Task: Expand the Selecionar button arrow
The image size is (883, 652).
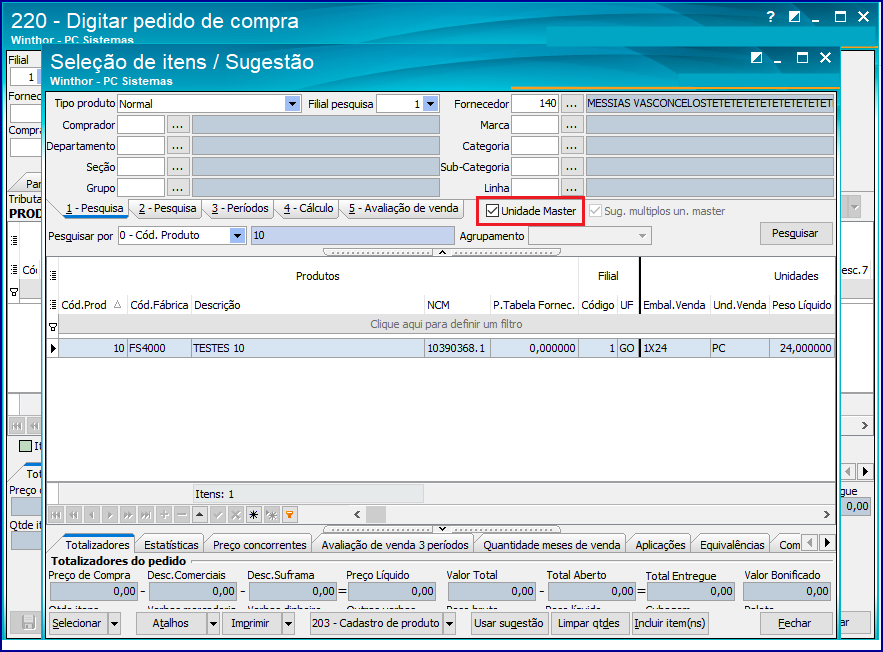Action: point(114,623)
